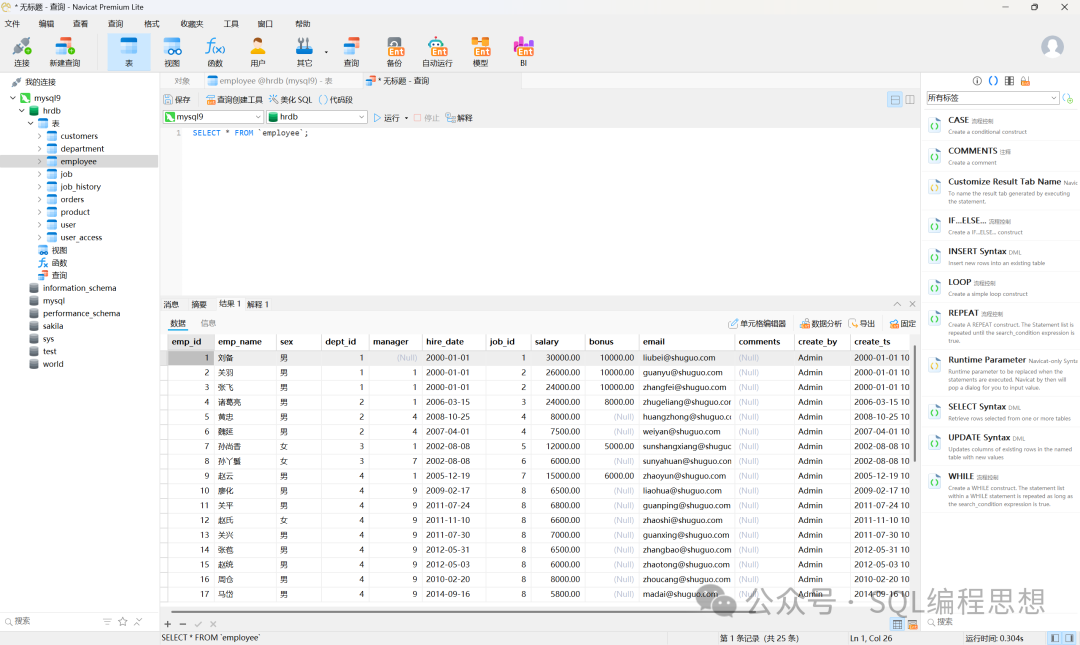Open the 所有标签 snippet filter dropdown
Viewport: 1080px width, 645px height.
pyautogui.click(x=1054, y=98)
